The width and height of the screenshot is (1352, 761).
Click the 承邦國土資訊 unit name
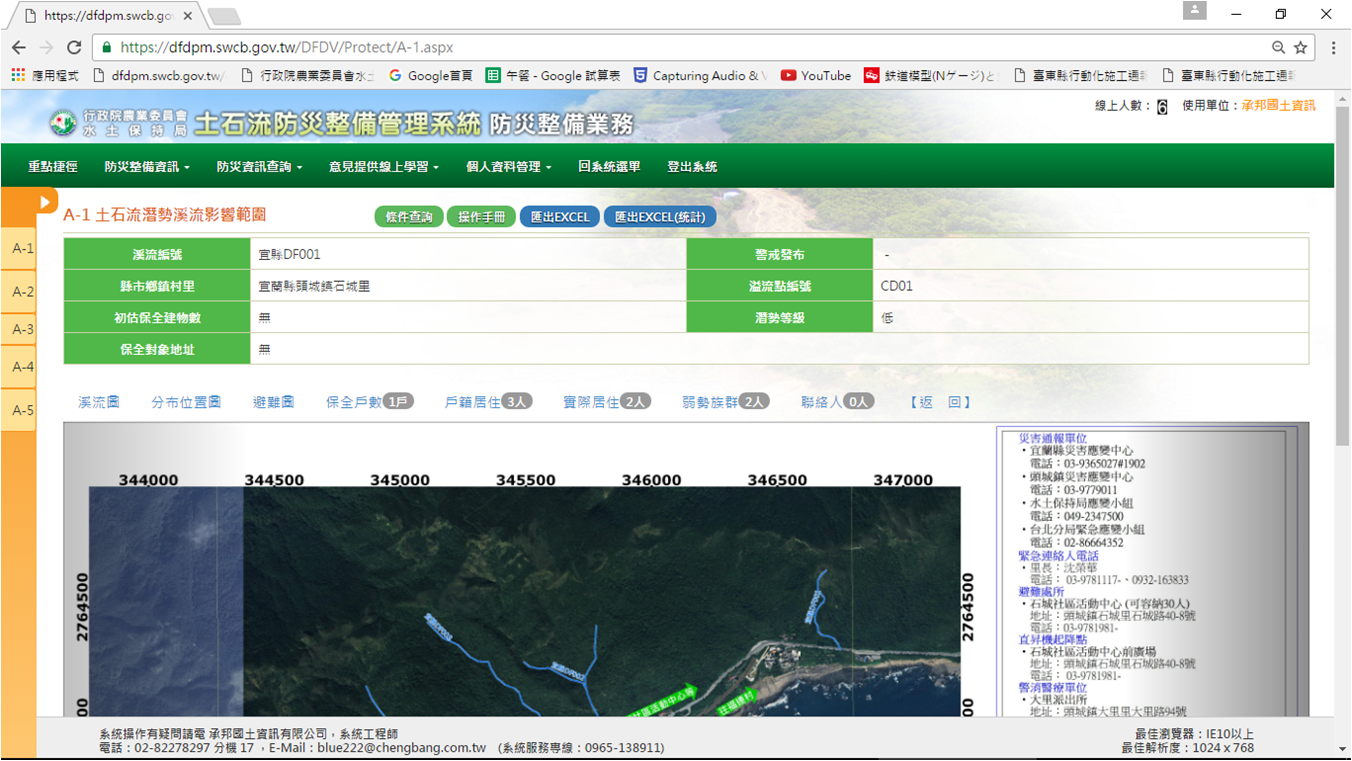1278,106
